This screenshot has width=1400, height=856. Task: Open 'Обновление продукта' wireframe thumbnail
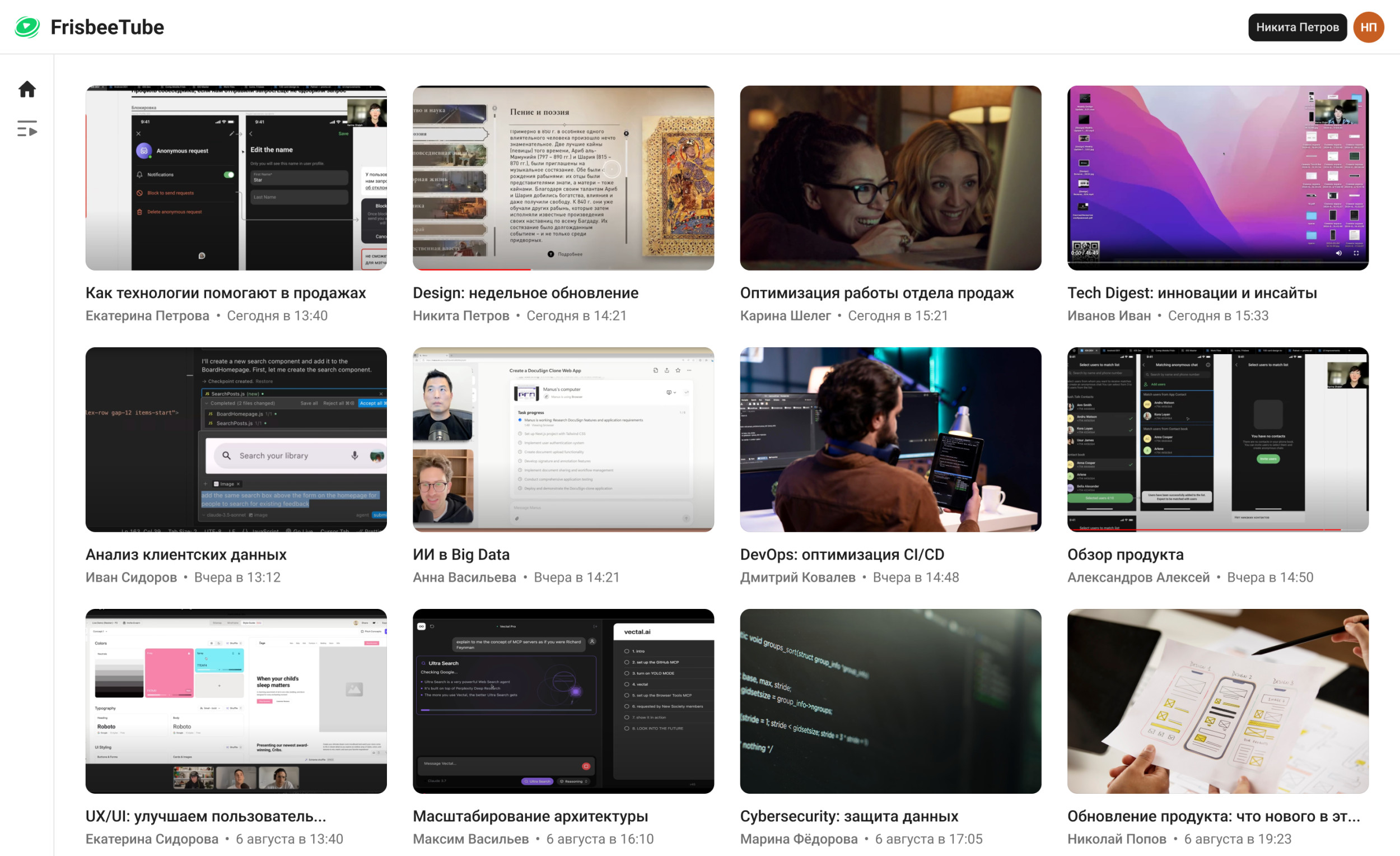pyautogui.click(x=1217, y=701)
